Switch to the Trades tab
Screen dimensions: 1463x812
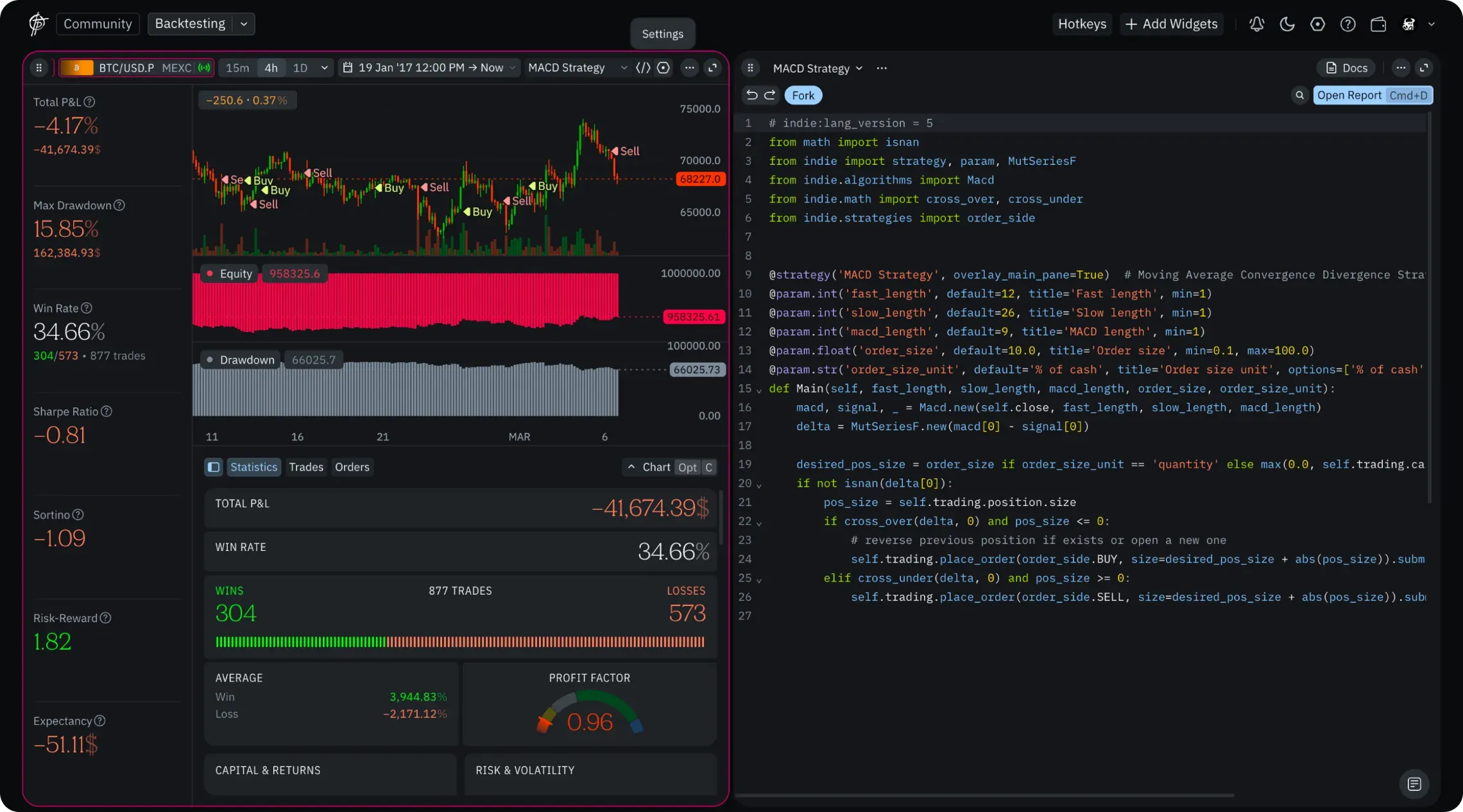(306, 467)
